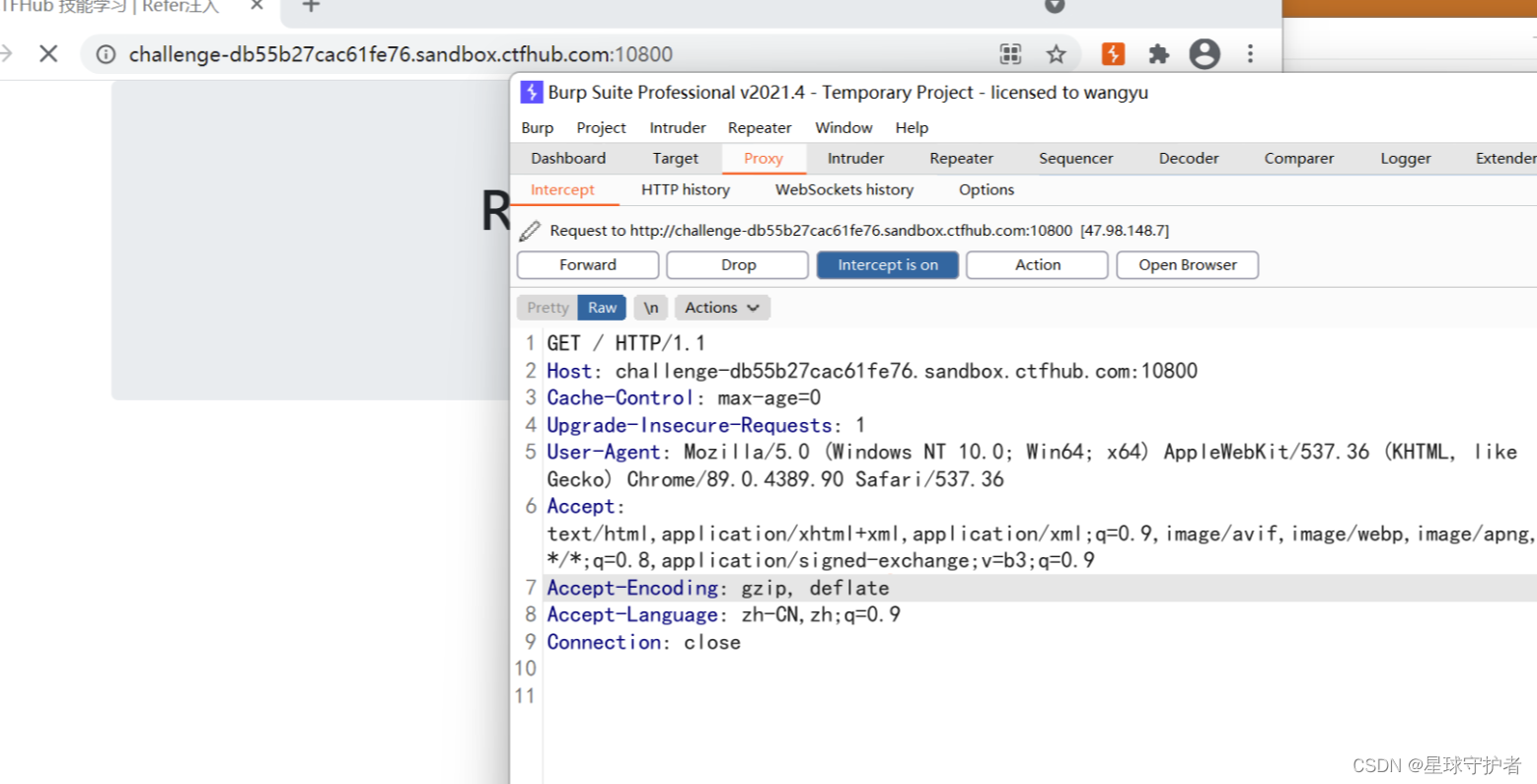Click the Burp Suite logo in the title bar
Viewport: 1537px width, 784px height.
coord(532,92)
